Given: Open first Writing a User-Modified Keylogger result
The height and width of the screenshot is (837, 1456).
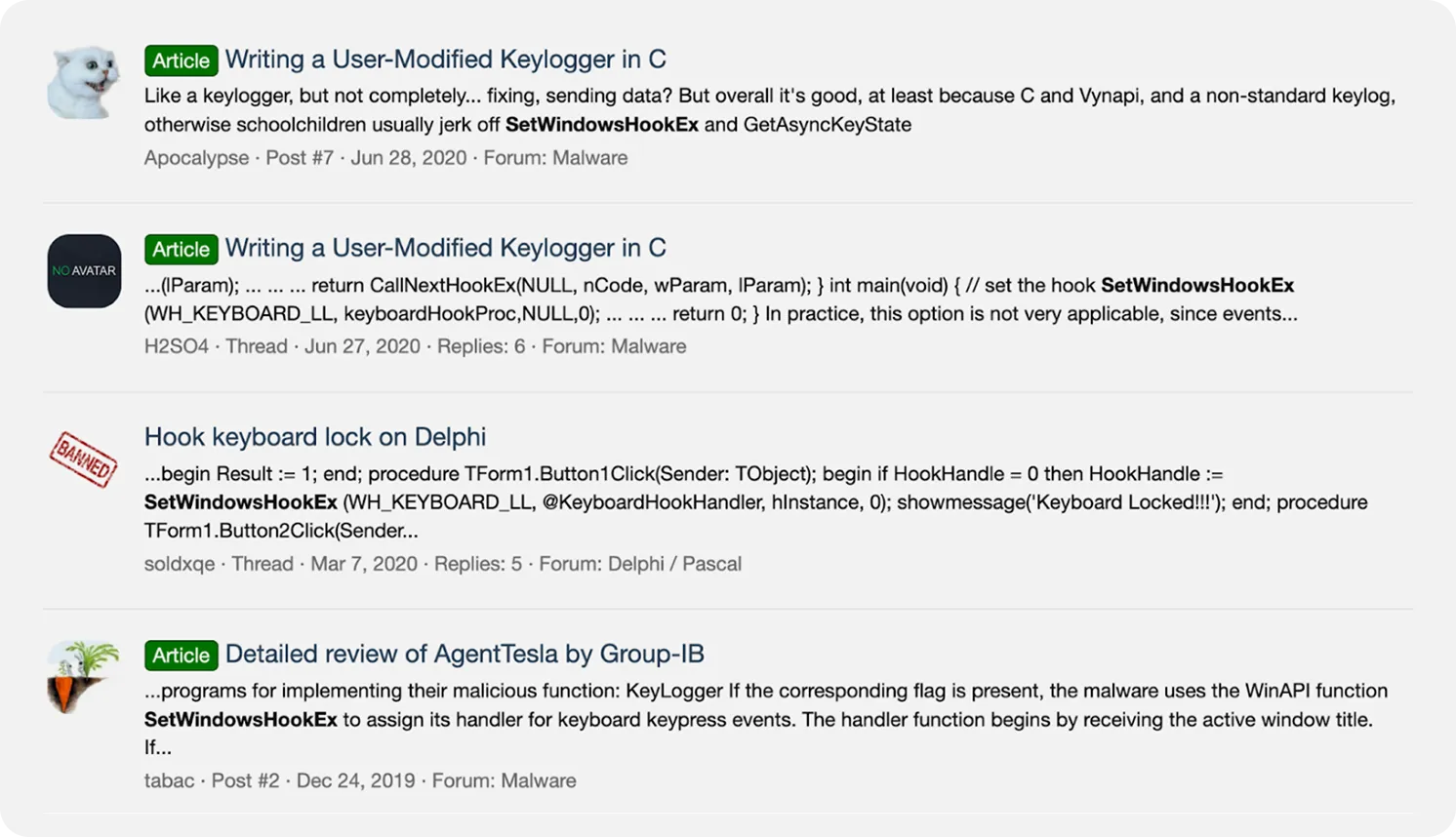Looking at the screenshot, I should click(x=445, y=60).
